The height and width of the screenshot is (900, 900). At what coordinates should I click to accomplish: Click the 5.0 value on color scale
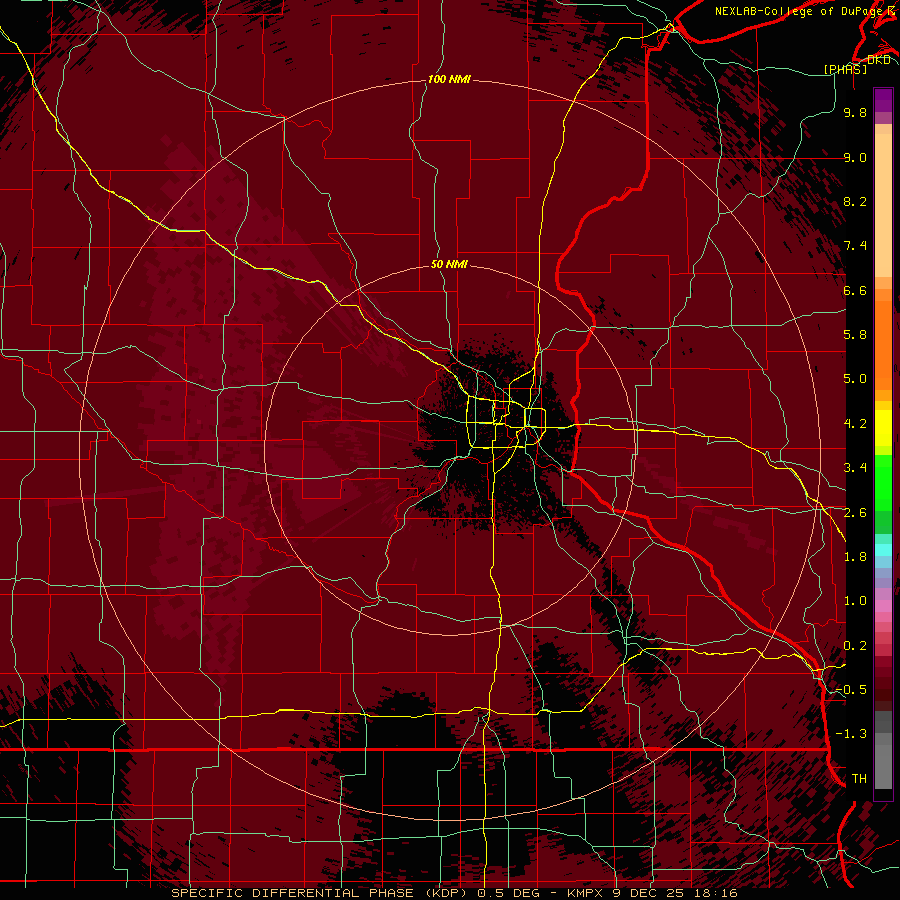[855, 379]
